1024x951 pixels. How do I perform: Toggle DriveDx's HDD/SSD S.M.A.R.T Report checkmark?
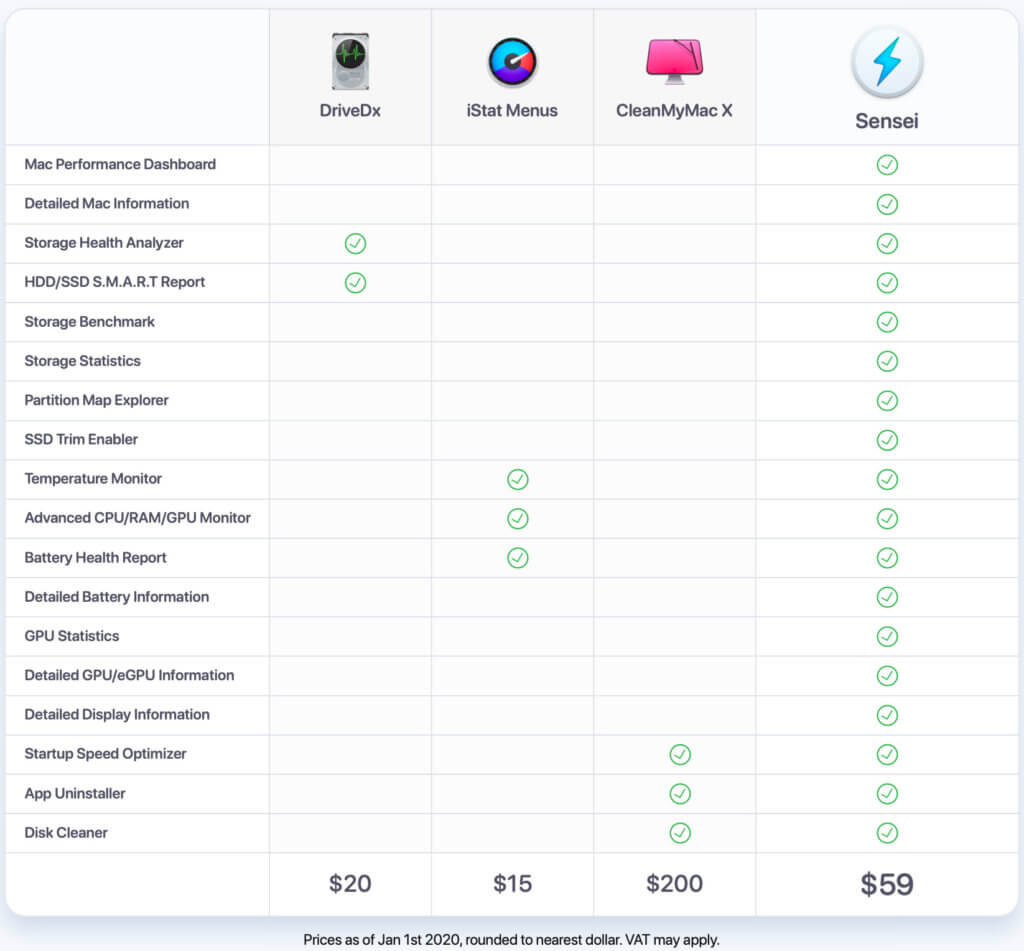355,282
